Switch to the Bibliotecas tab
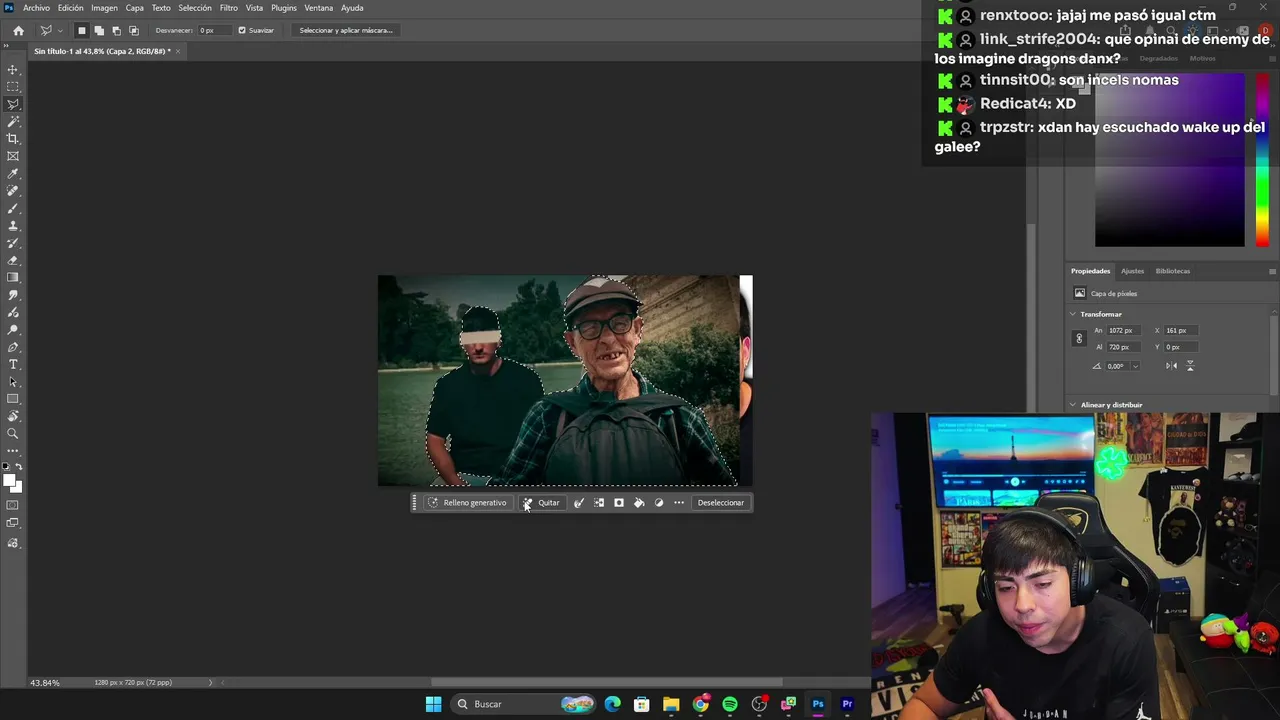This screenshot has height=720, width=1280. [x=1173, y=271]
